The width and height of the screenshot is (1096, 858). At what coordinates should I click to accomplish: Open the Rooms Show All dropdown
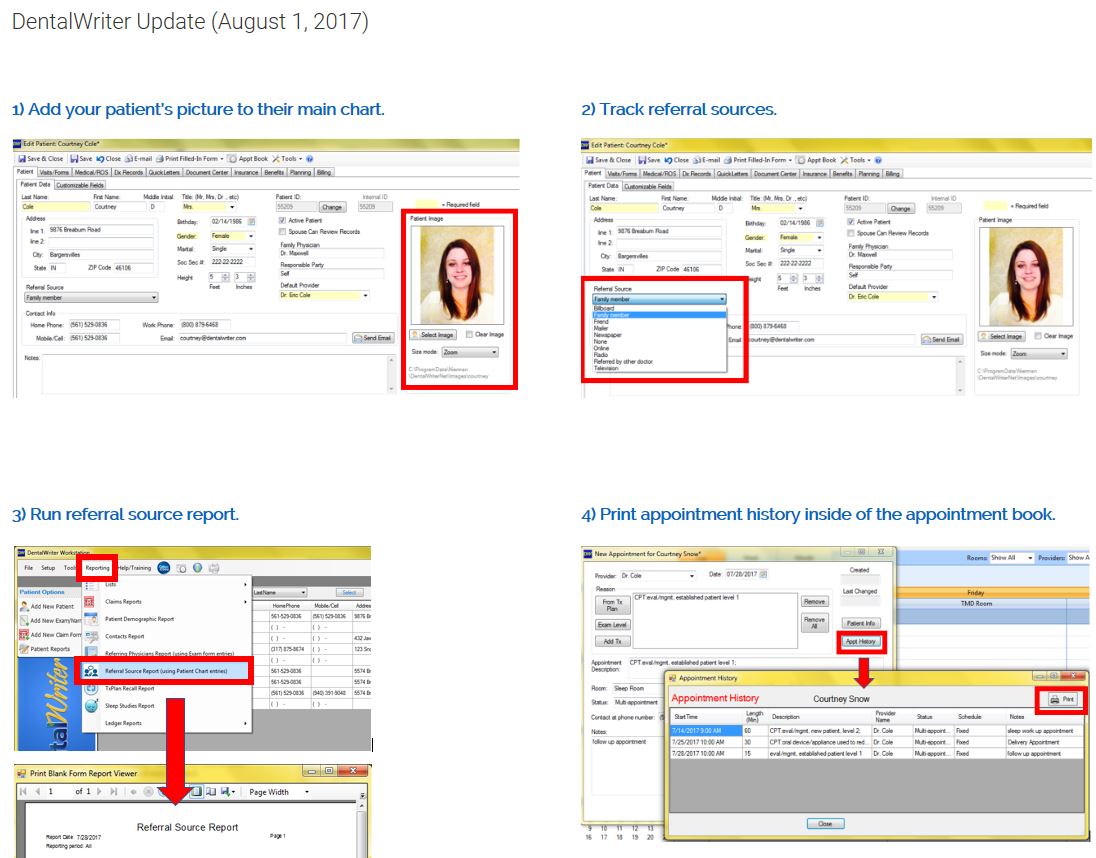pos(1011,558)
